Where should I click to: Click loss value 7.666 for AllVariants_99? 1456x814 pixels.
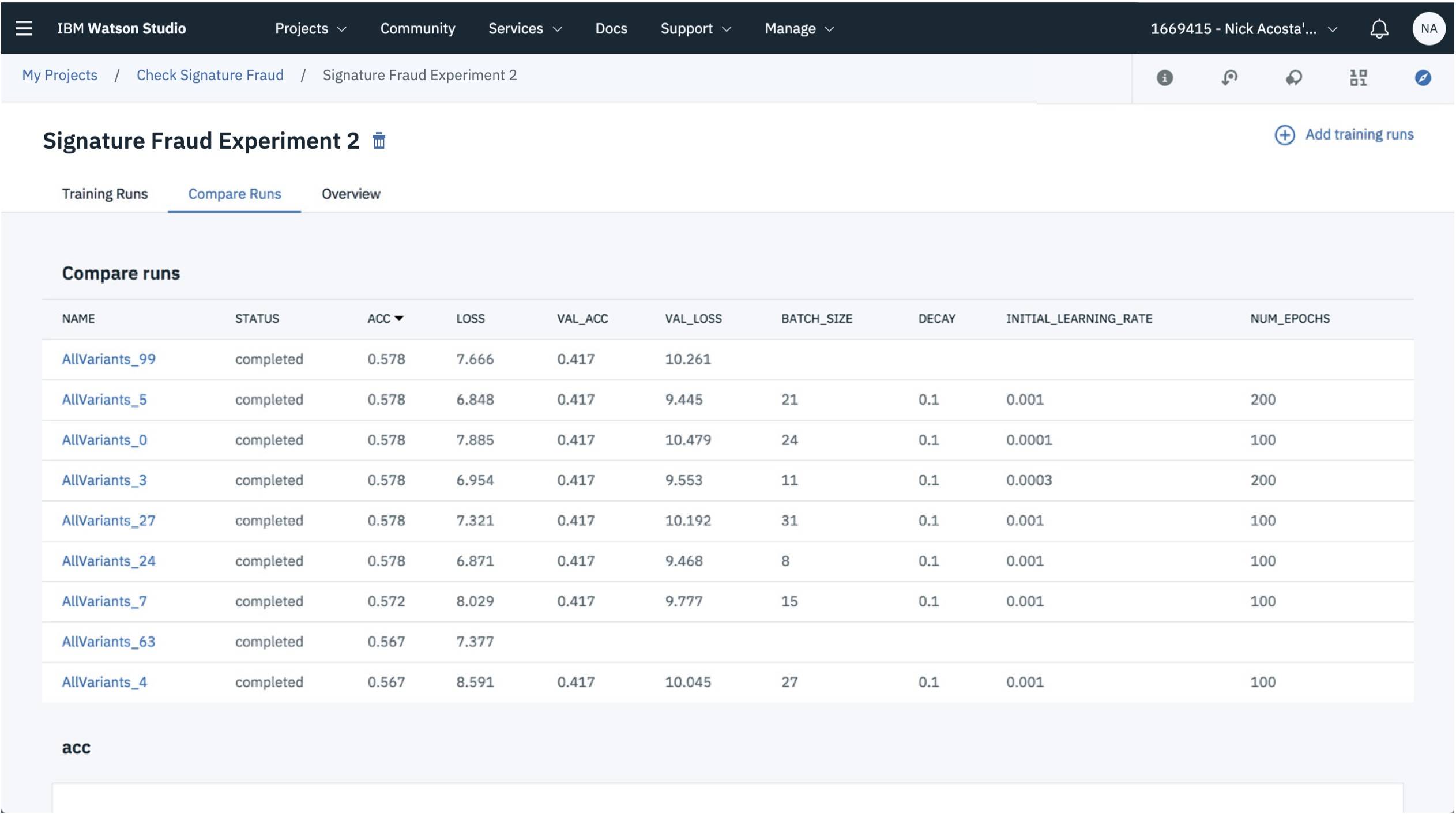475,359
